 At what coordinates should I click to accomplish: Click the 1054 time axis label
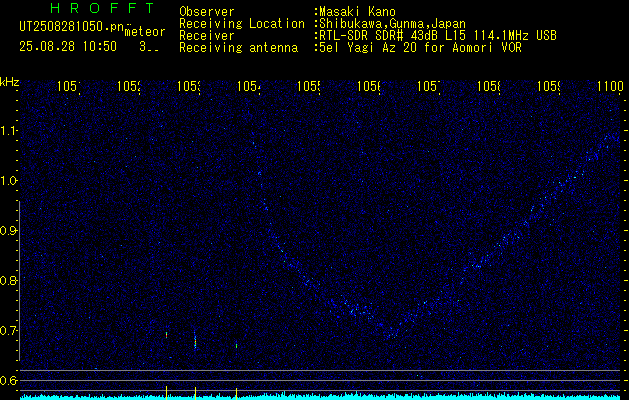coord(248,86)
